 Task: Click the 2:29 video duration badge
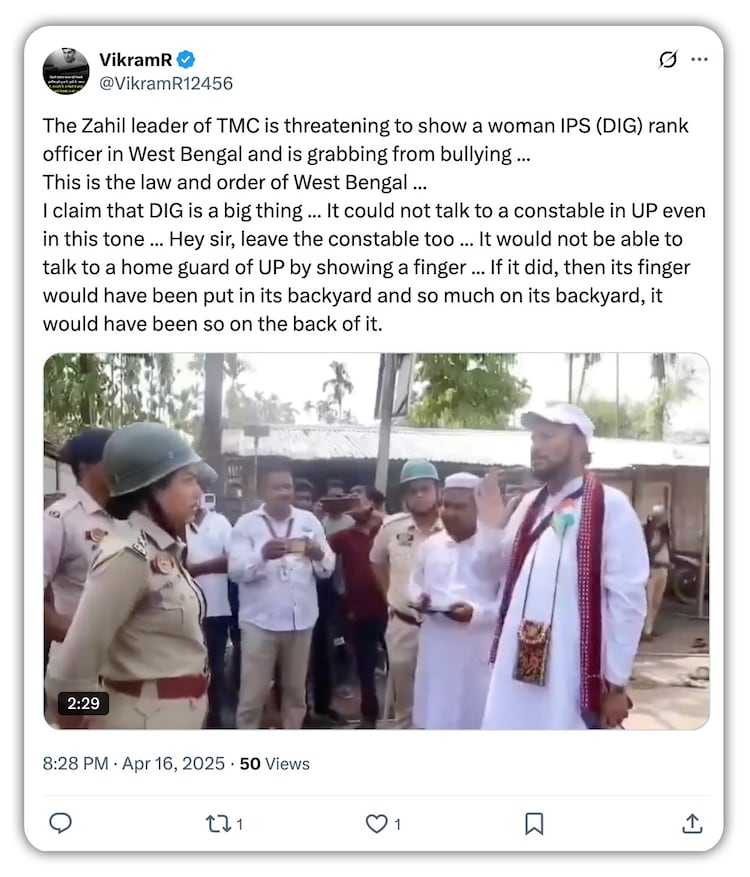(83, 703)
